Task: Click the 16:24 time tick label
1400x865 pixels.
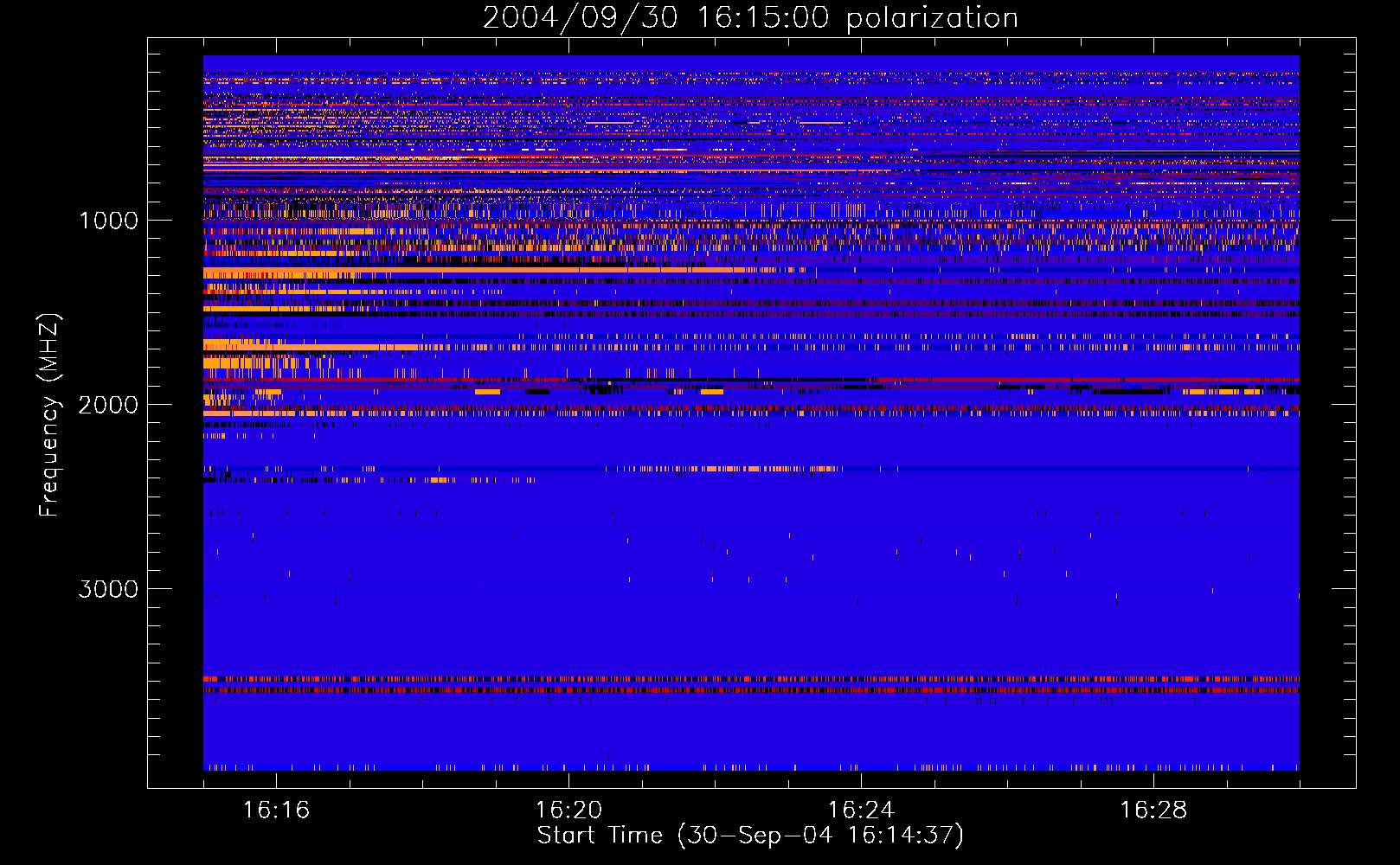Action: pyautogui.click(x=861, y=810)
